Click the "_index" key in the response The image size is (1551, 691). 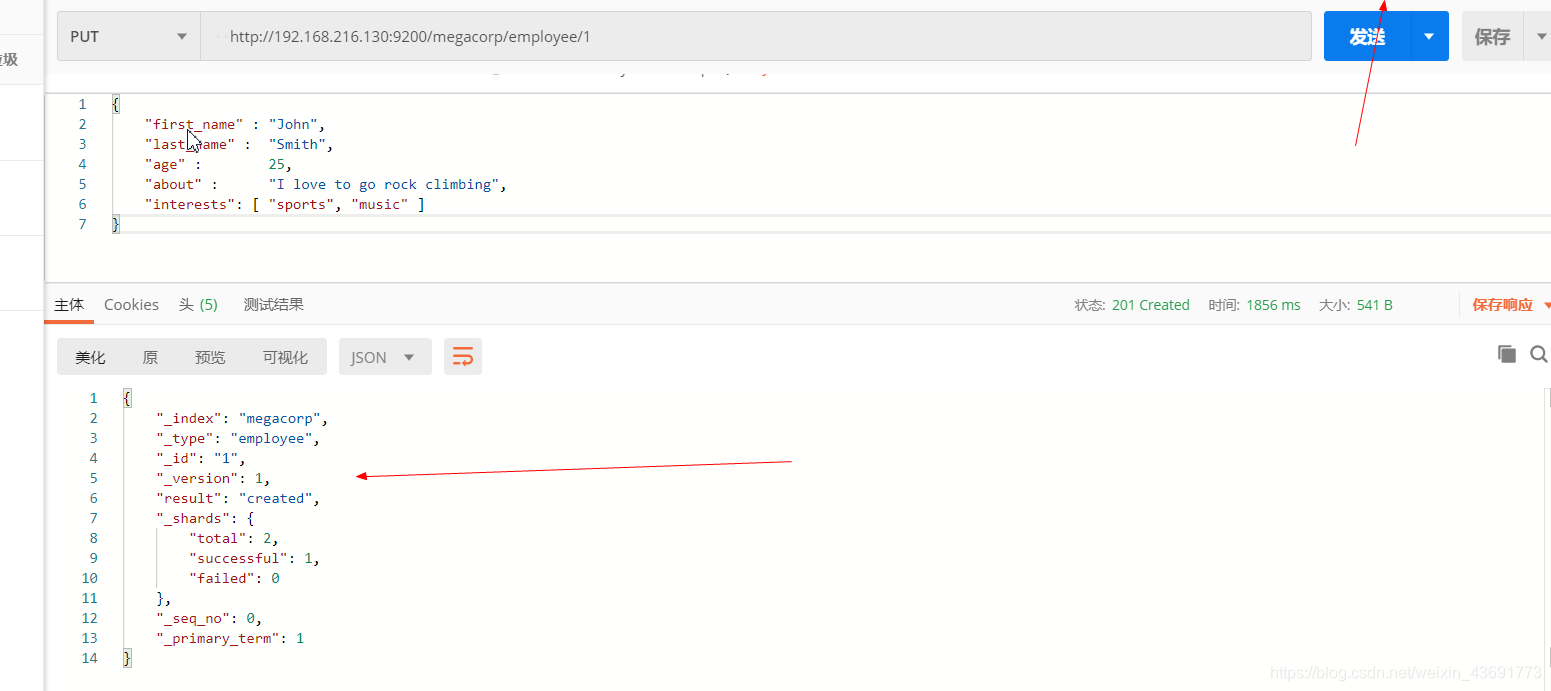tap(189, 418)
